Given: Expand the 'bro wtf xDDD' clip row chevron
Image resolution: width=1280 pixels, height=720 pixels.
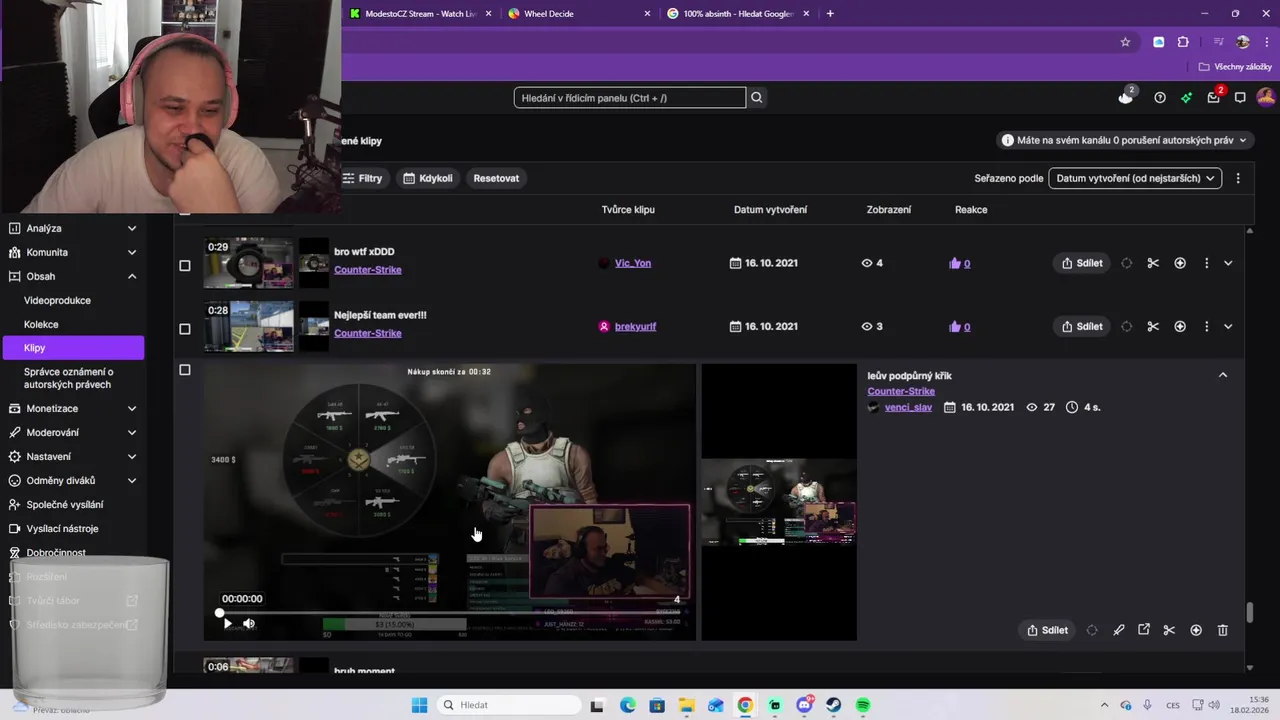Looking at the screenshot, I should pyautogui.click(x=1228, y=263).
